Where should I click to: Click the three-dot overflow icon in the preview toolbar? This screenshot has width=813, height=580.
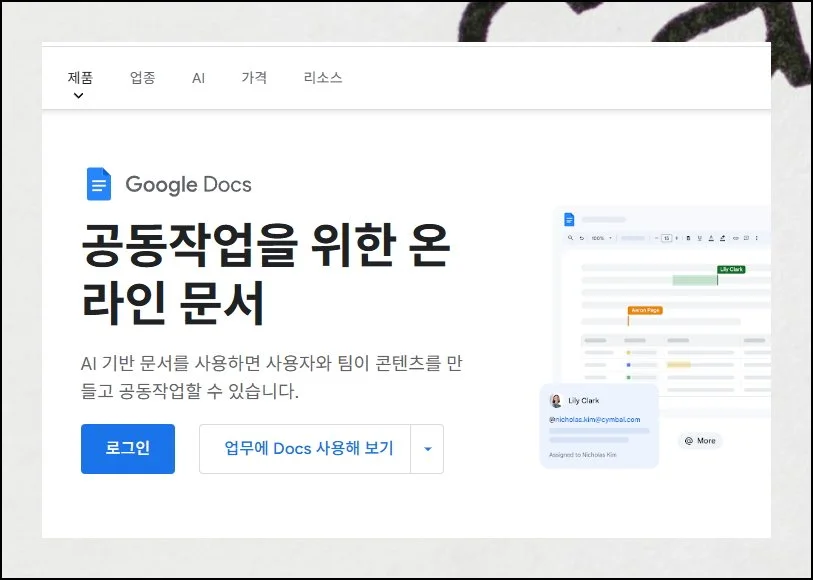[757, 238]
